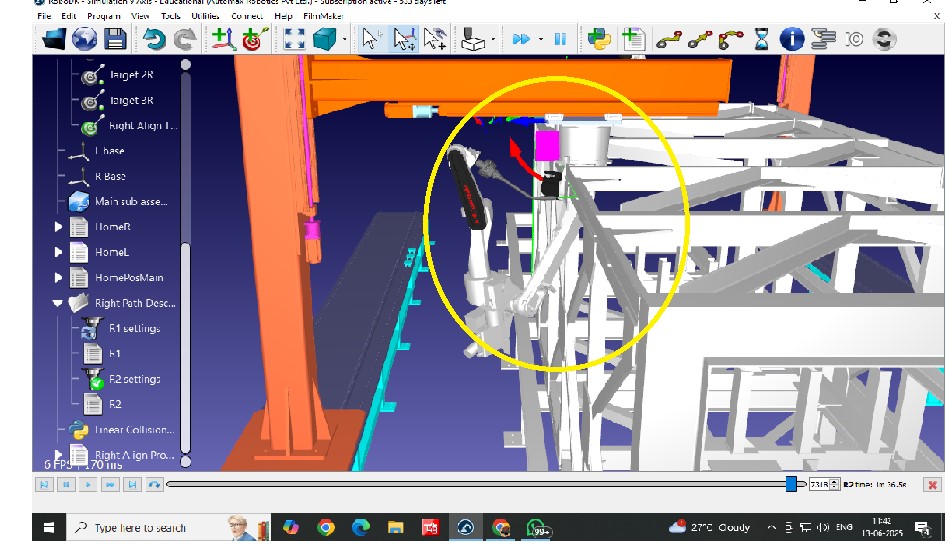
Task: Click the blue simulation timeline slider handle
Action: coord(791,485)
